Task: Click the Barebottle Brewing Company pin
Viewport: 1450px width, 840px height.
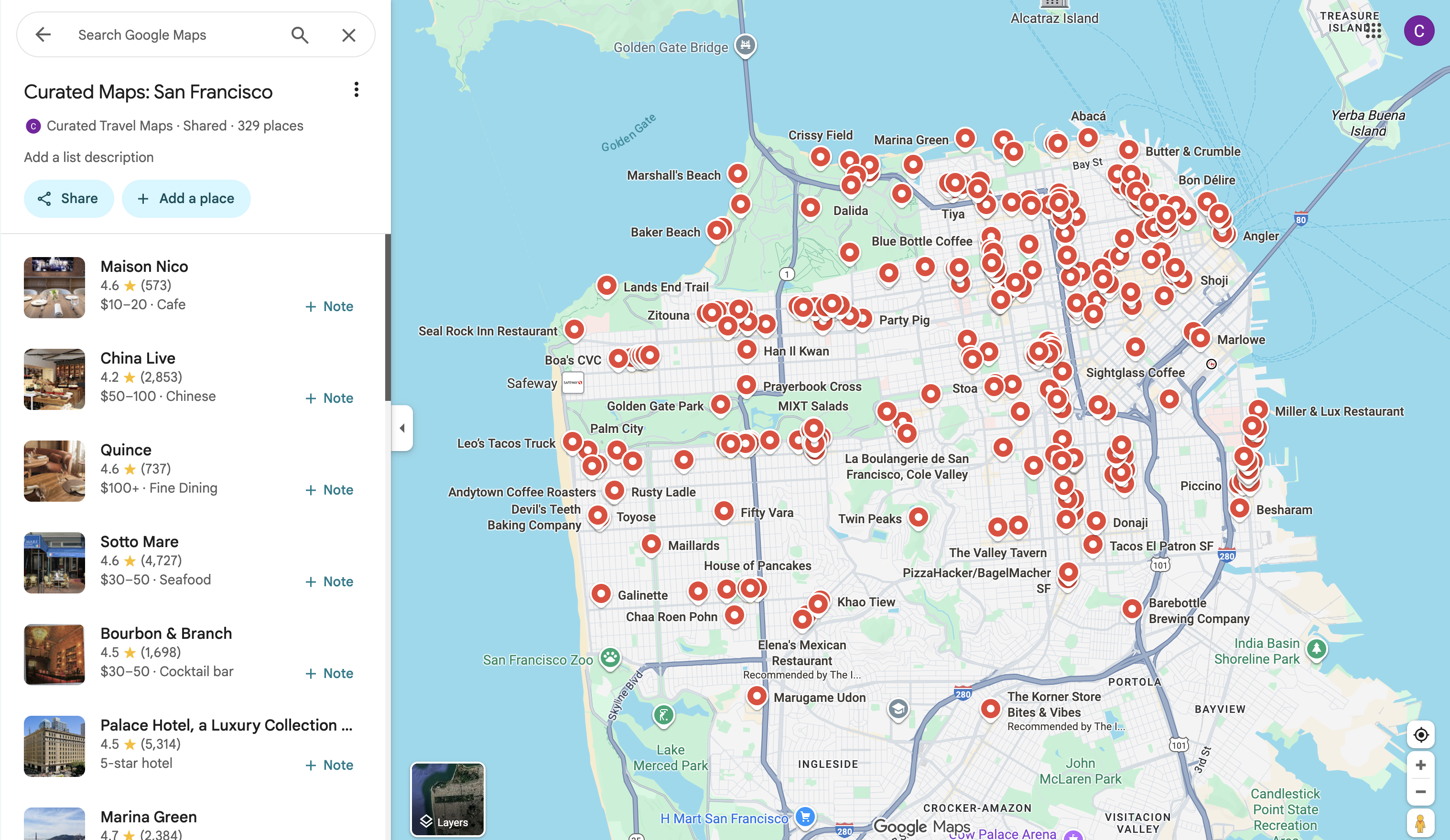Action: [1132, 609]
